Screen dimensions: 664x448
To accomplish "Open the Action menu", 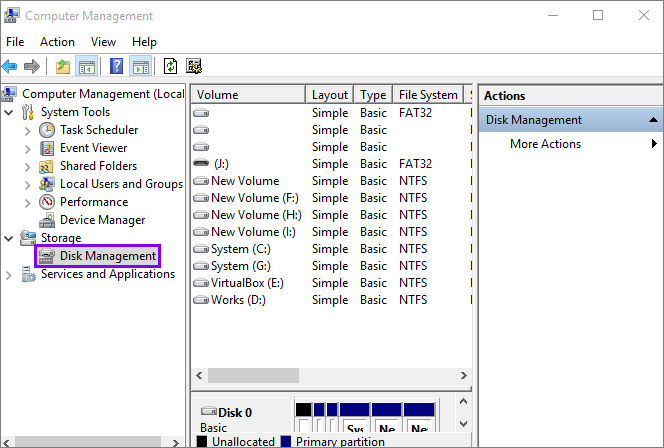I will point(57,42).
